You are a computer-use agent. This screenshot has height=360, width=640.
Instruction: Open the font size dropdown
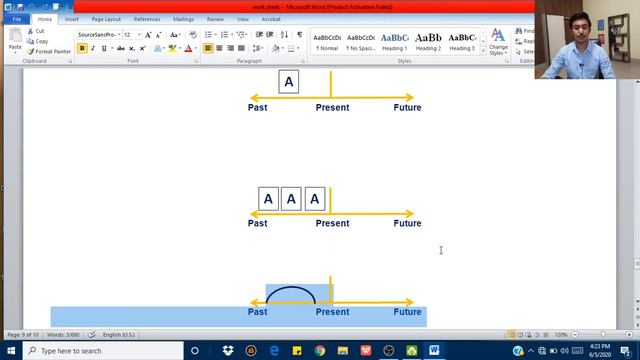[139, 35]
